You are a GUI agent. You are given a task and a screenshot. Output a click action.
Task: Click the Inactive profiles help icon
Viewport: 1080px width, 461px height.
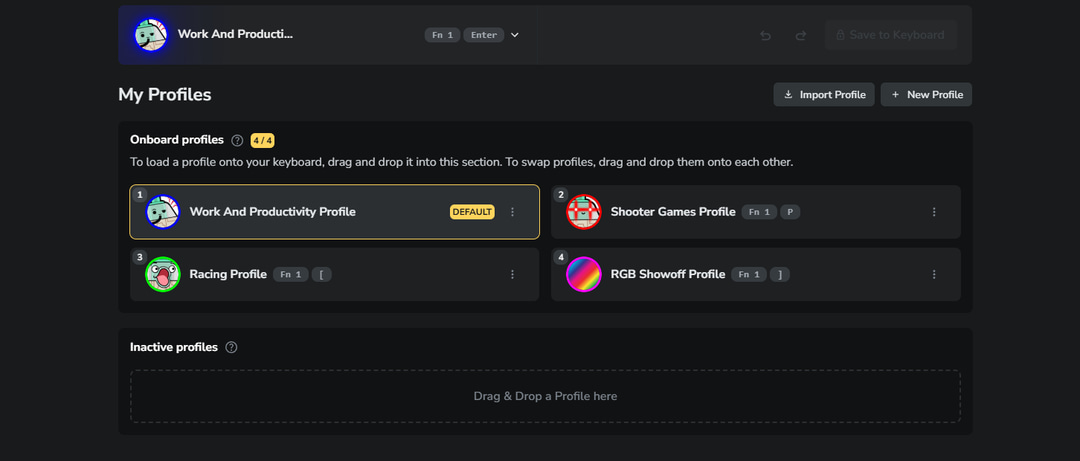tap(231, 347)
